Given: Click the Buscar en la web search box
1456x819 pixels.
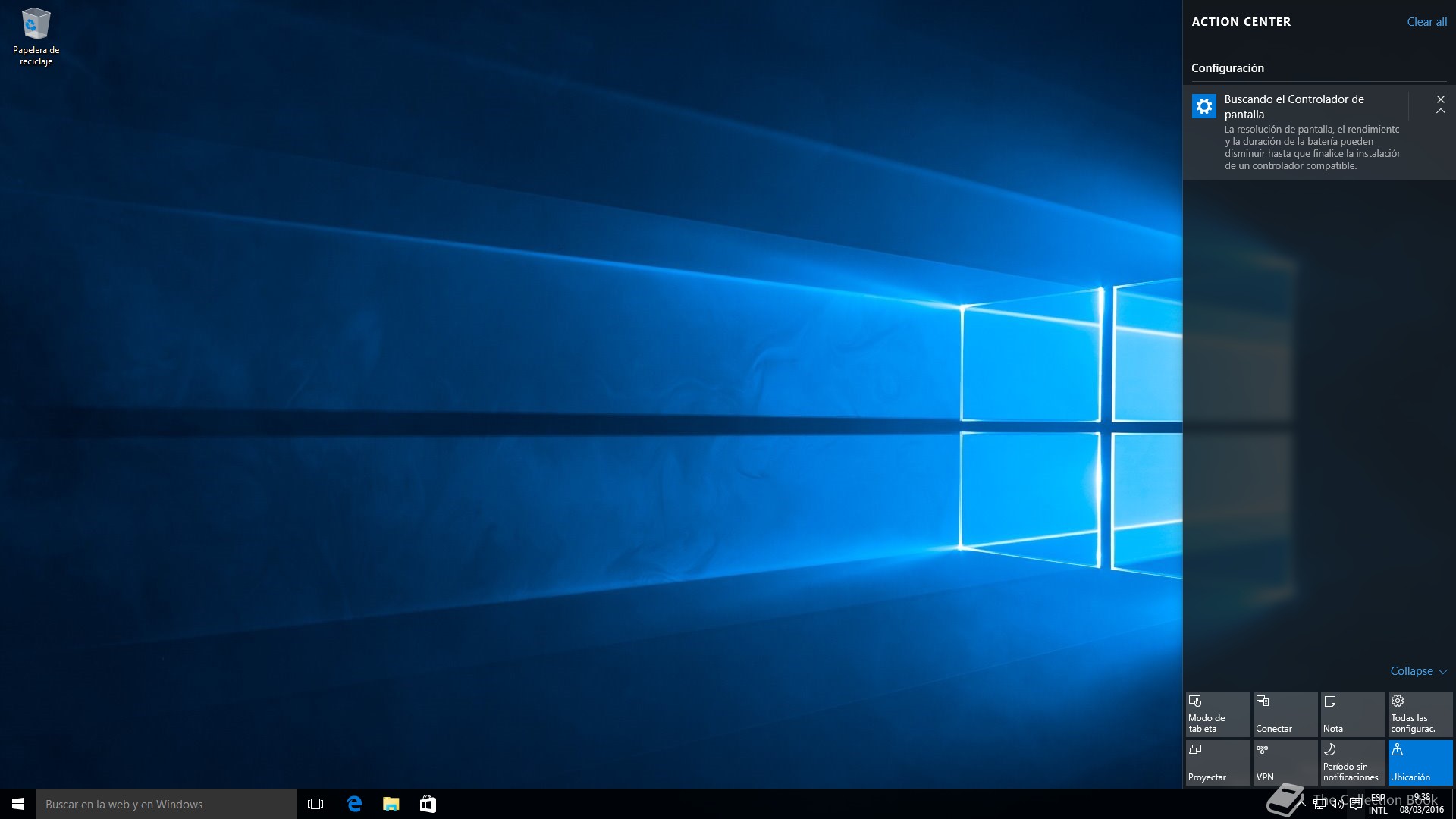Looking at the screenshot, I should click(x=167, y=804).
